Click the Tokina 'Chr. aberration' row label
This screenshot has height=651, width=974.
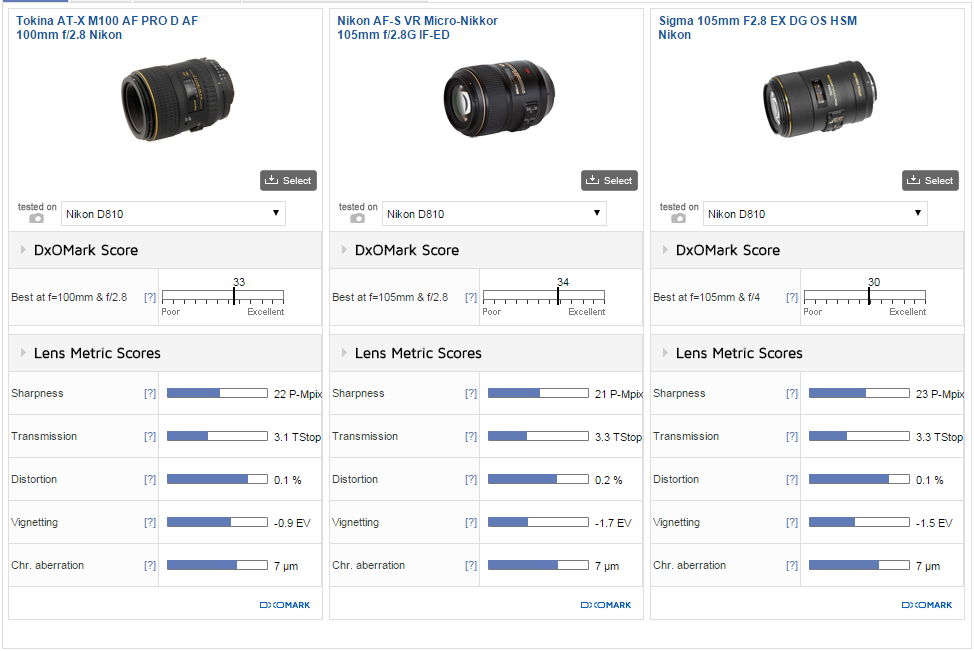[47, 565]
